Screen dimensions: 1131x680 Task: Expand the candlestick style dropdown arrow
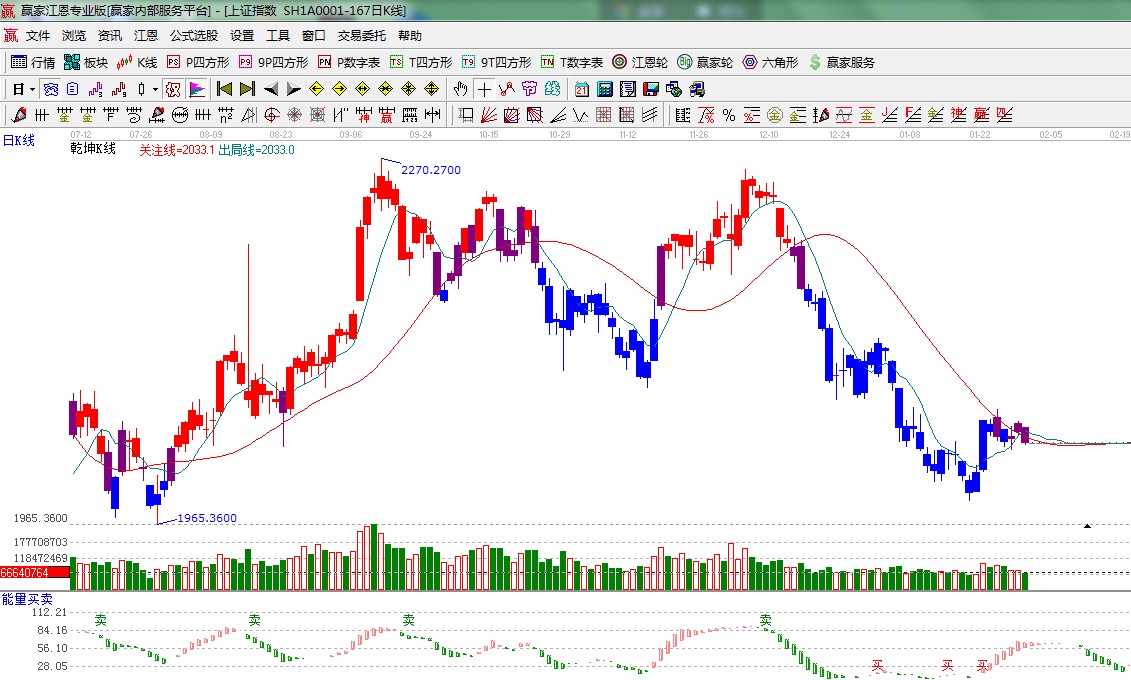(155, 89)
